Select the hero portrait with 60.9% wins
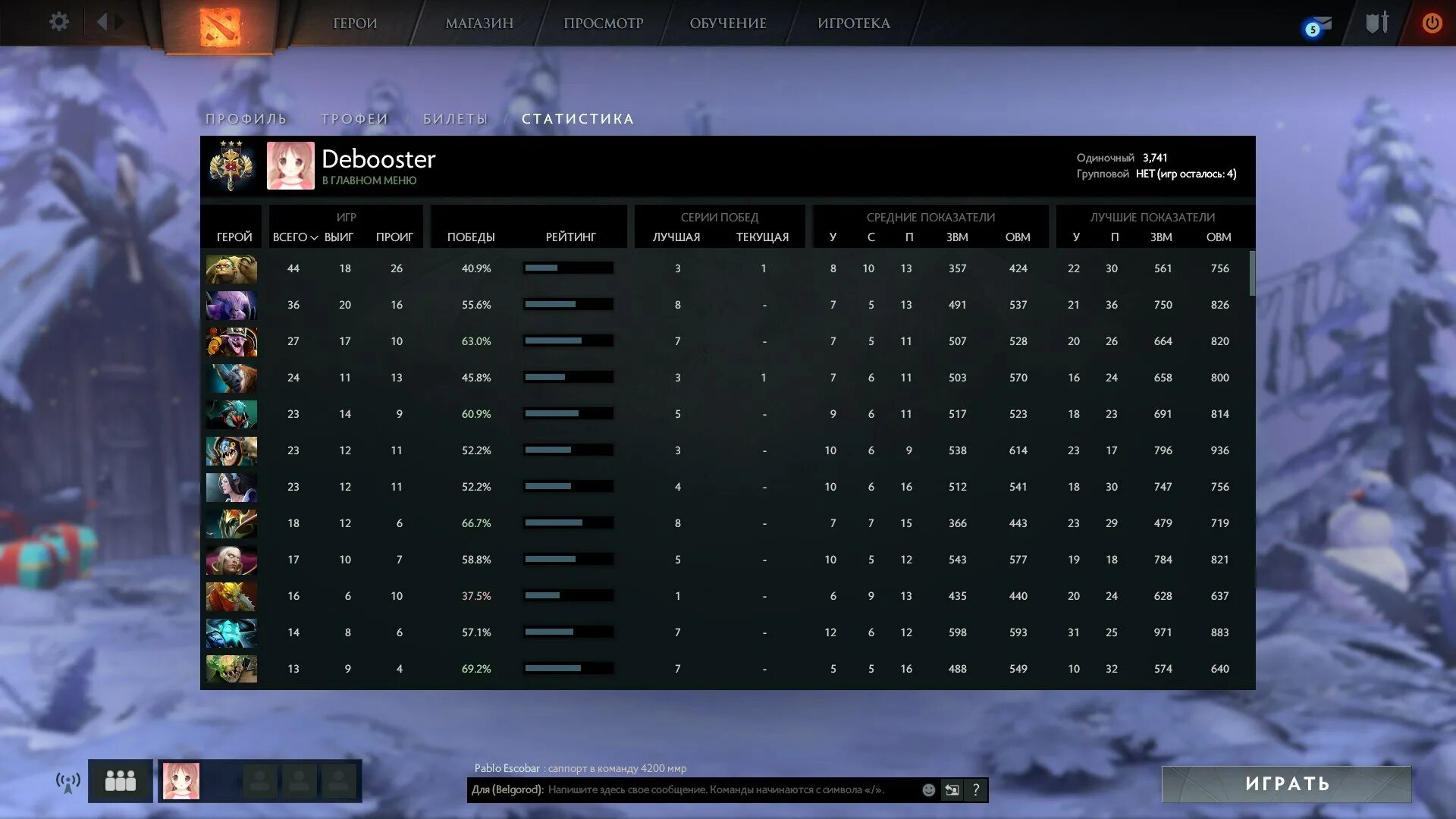Screen dimensions: 1456x819 pos(231,414)
